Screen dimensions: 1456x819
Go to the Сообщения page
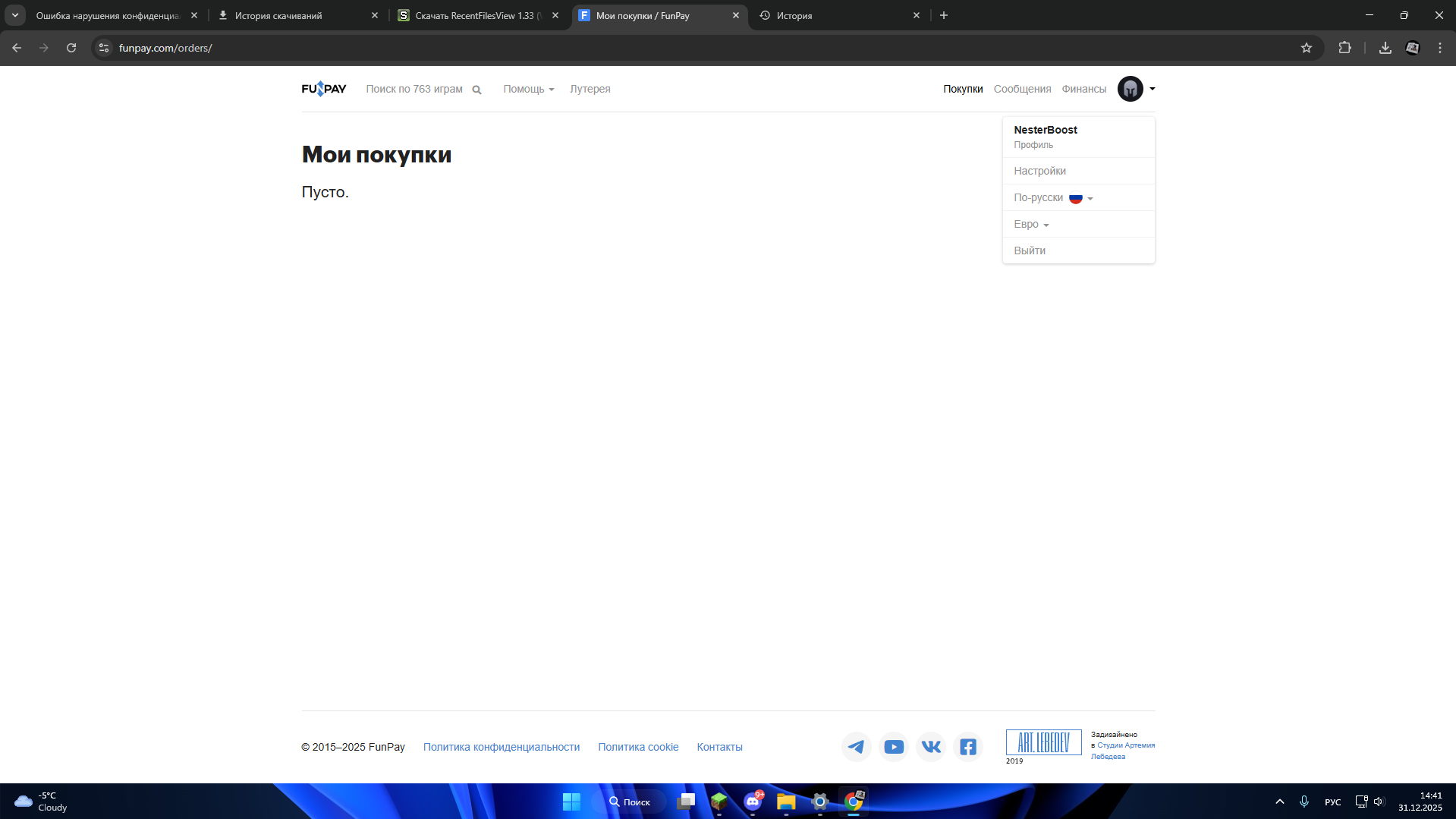[1022, 89]
